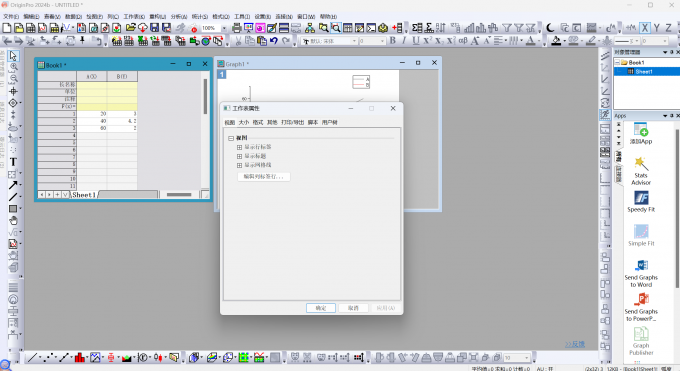Open the 分析 menu

[179, 16]
